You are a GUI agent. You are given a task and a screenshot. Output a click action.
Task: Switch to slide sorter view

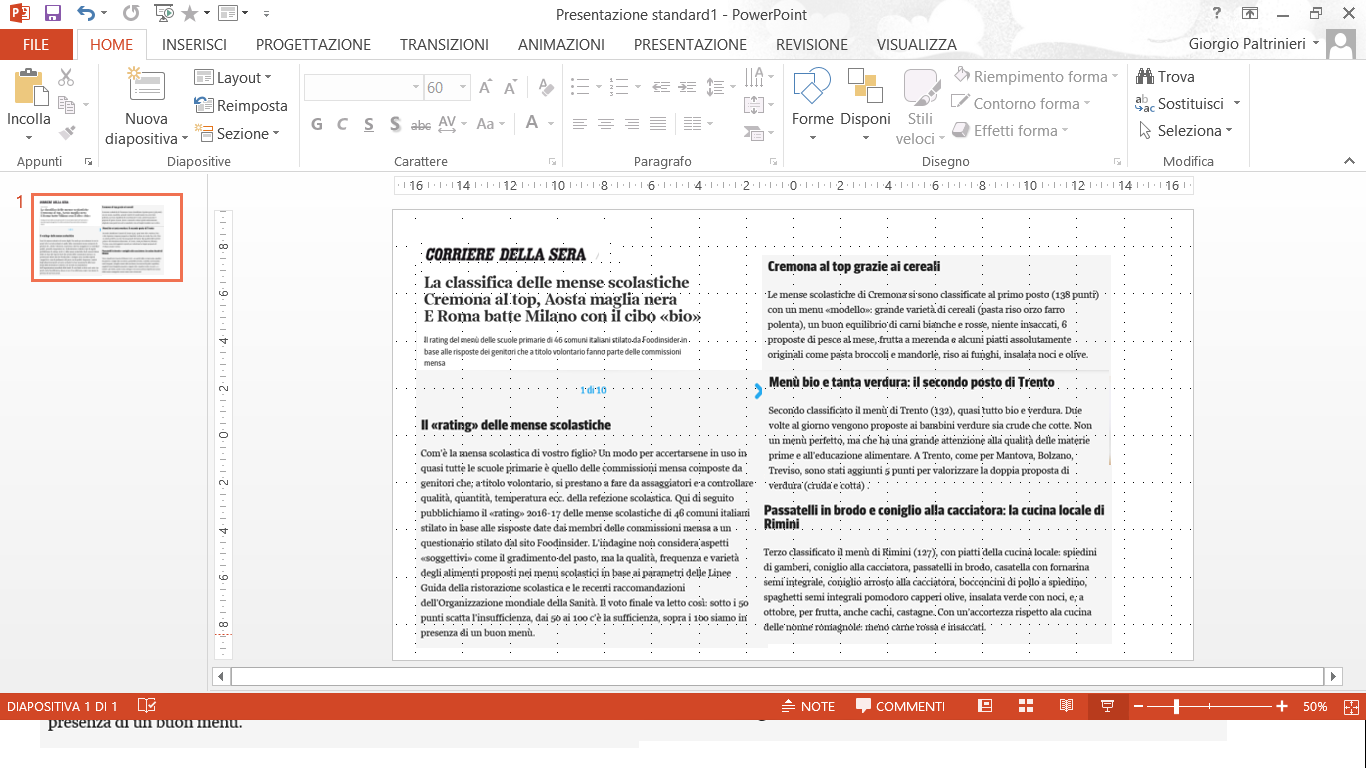tap(1025, 706)
